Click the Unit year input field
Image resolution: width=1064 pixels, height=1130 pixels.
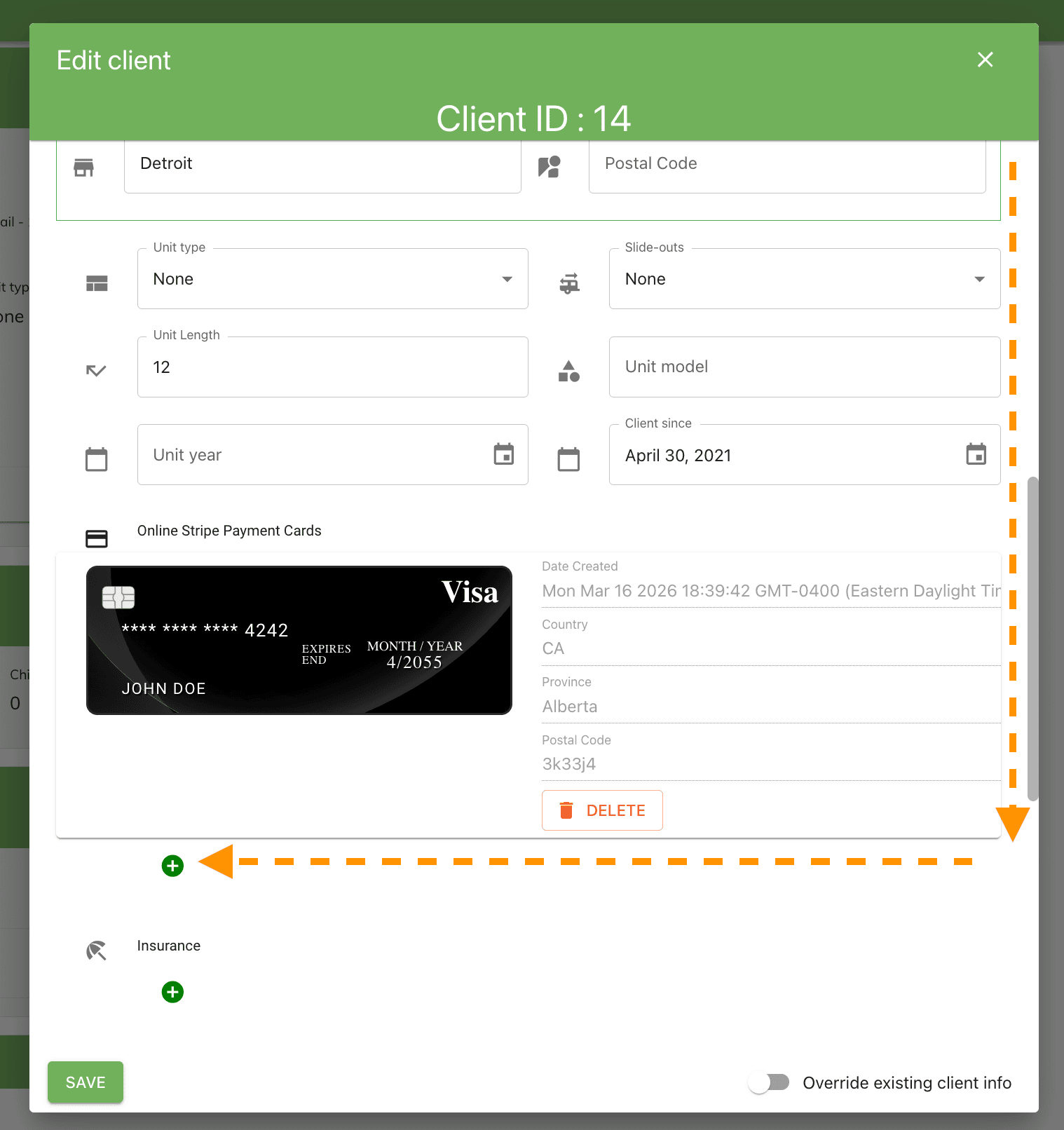333,454
